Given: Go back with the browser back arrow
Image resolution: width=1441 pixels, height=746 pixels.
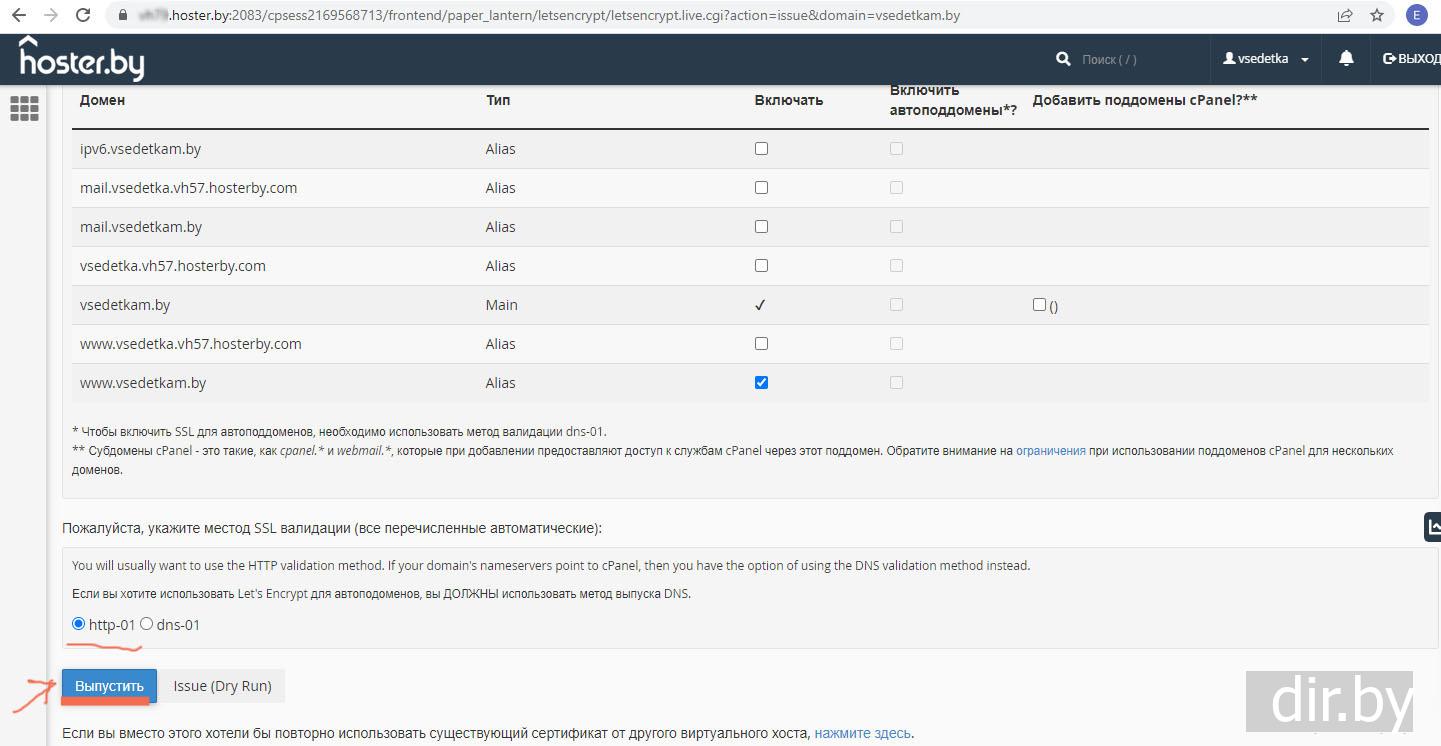Looking at the screenshot, I should click(19, 16).
